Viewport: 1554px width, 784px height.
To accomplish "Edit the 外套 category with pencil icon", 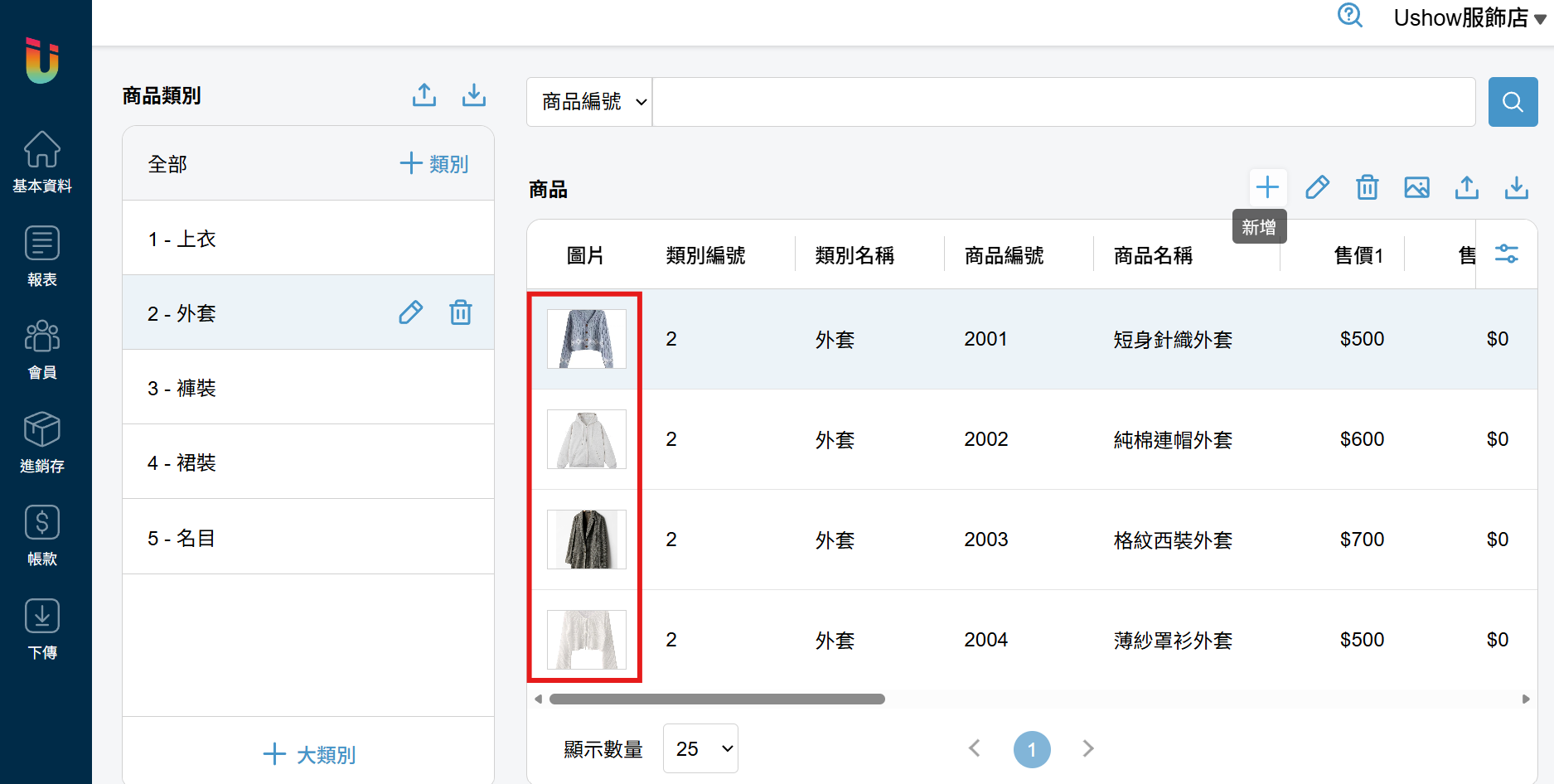I will click(411, 312).
